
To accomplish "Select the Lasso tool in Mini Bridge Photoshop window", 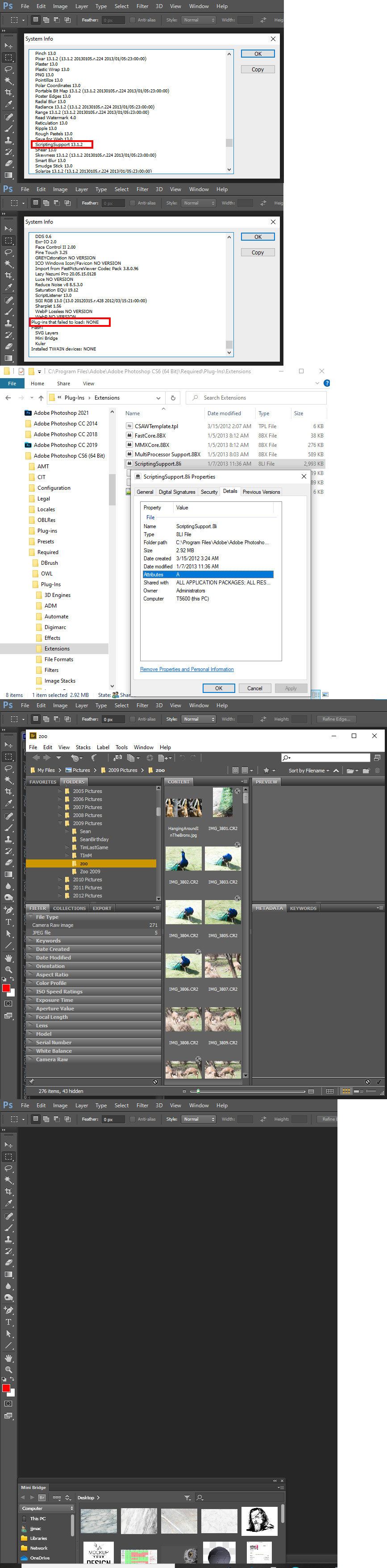I will pos(8,1169).
